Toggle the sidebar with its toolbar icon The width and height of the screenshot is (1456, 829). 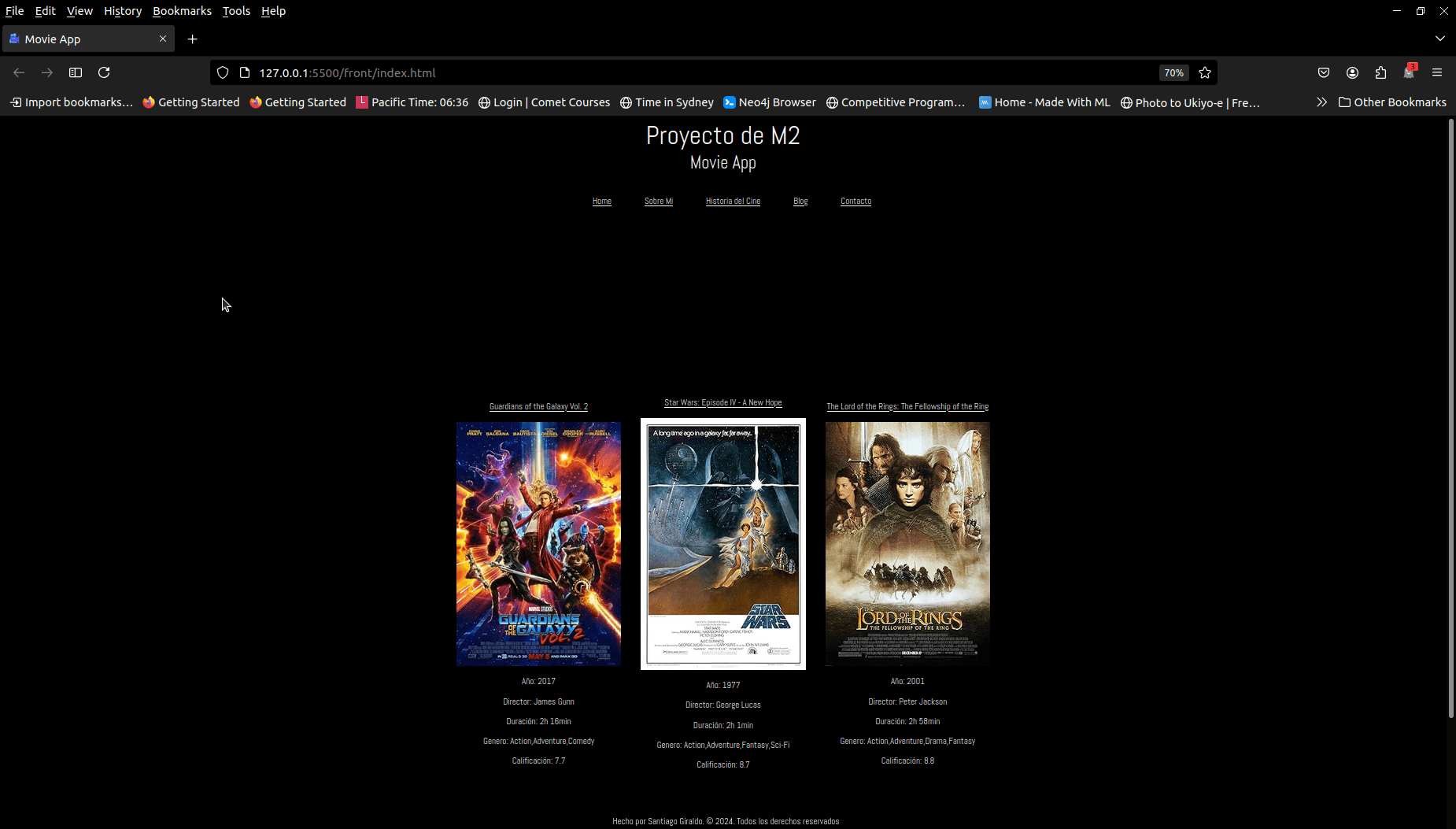[76, 72]
